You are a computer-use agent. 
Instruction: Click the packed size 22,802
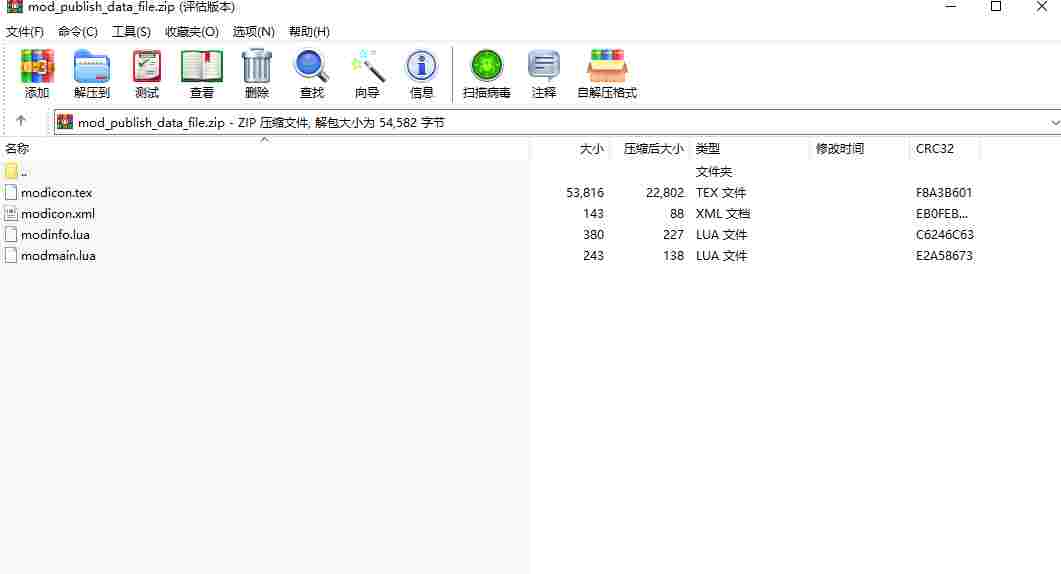665,193
